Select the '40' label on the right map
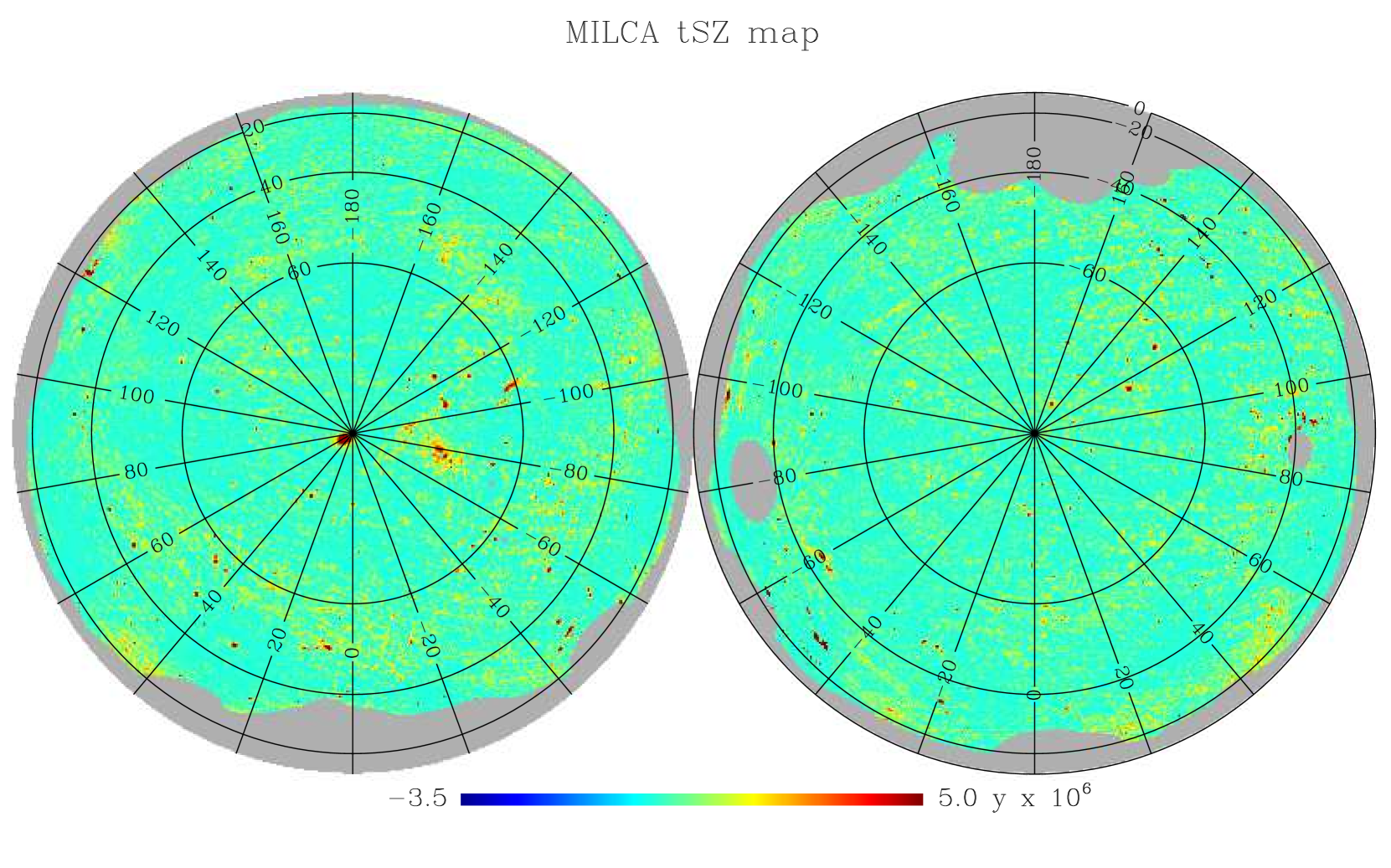Viewport: 1391px width, 868px height. (1200, 634)
